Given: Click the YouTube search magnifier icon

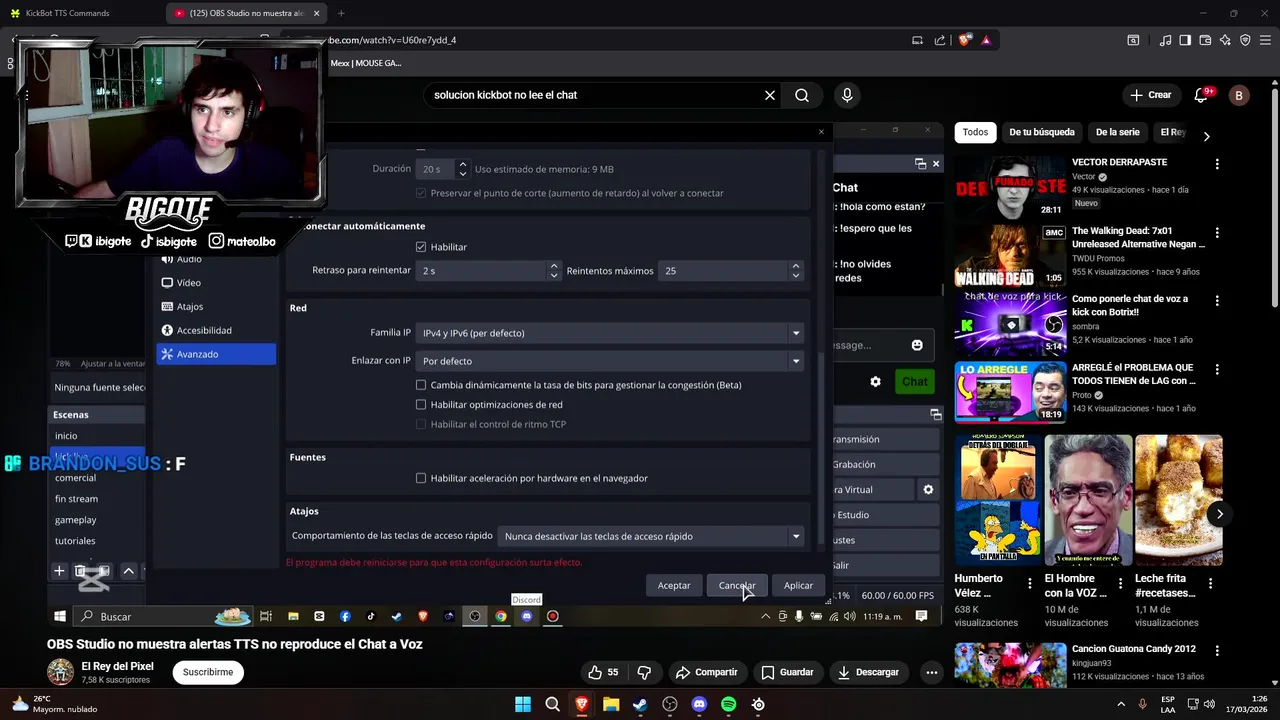Looking at the screenshot, I should coord(802,95).
